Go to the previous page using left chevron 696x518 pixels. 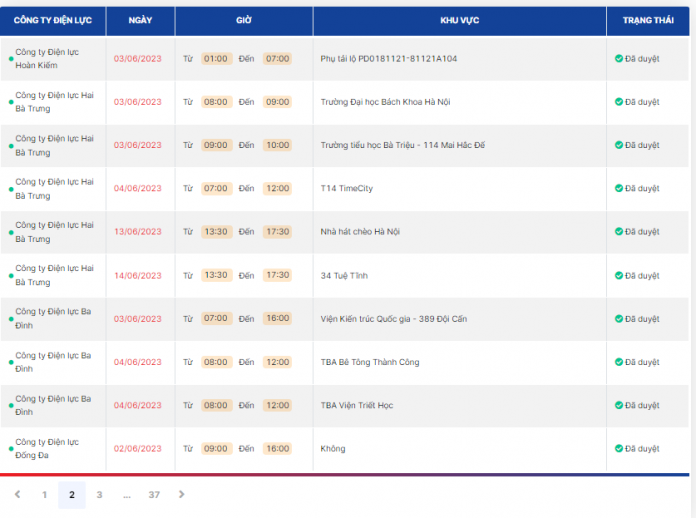[17, 494]
